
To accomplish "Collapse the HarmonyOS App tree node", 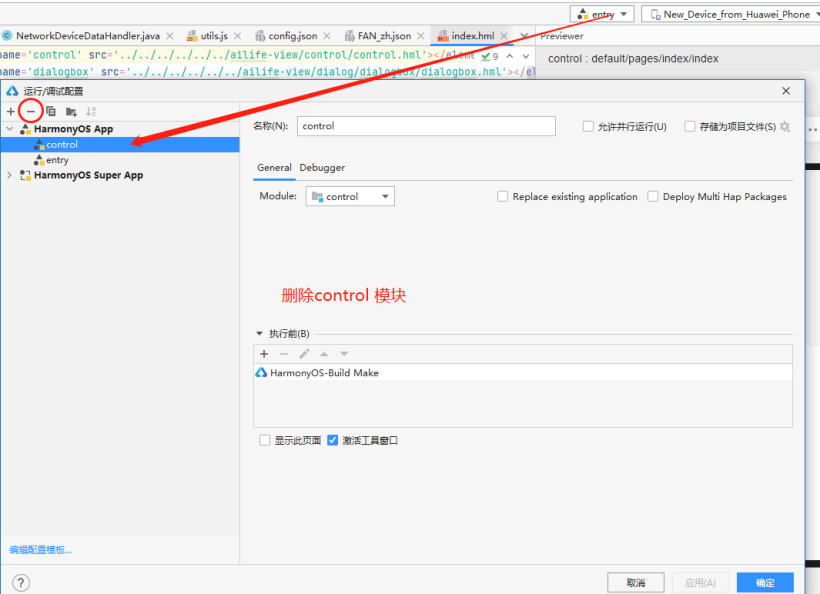I will pos(10,129).
